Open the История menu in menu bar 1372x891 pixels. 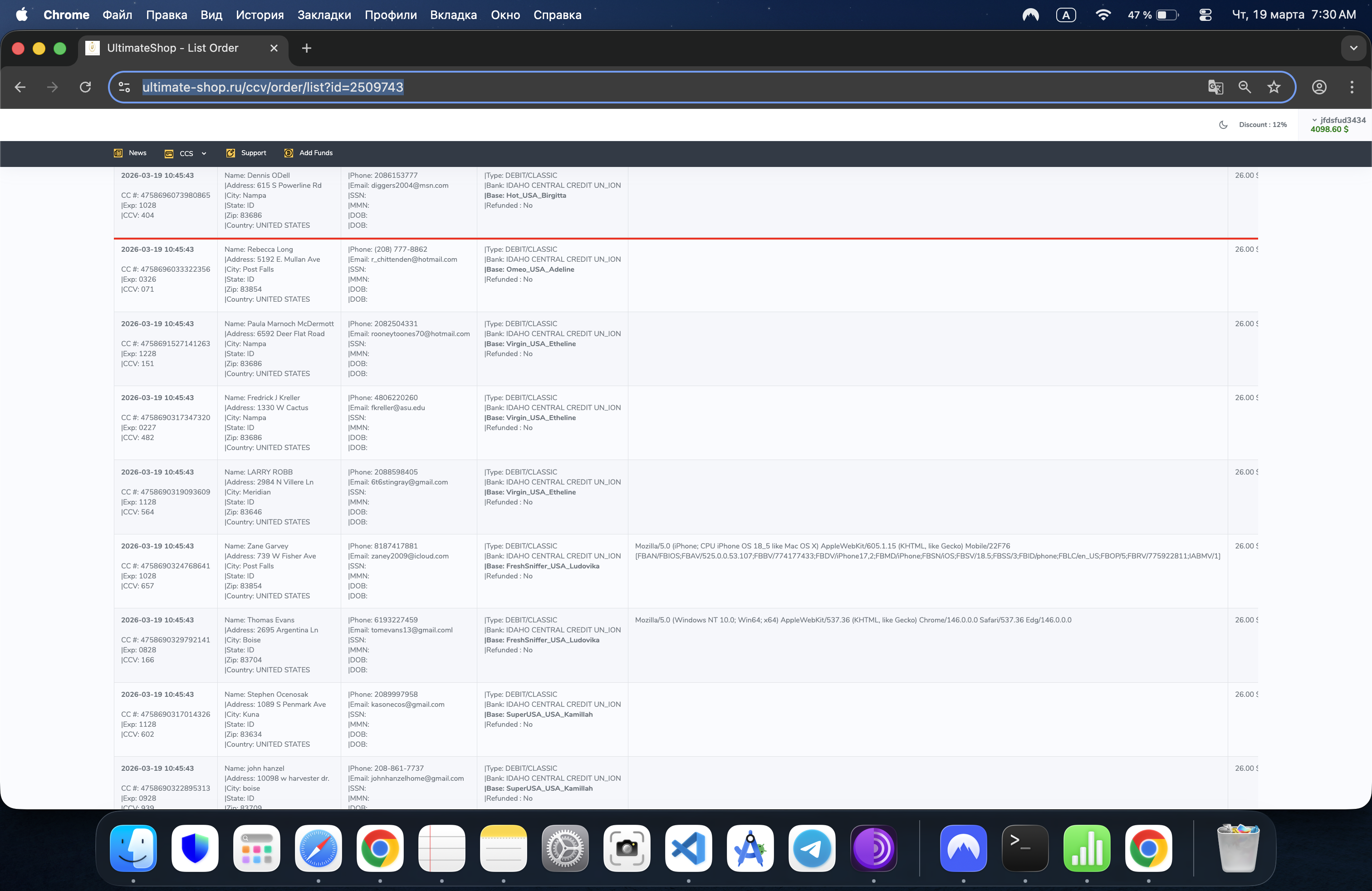pos(260,15)
